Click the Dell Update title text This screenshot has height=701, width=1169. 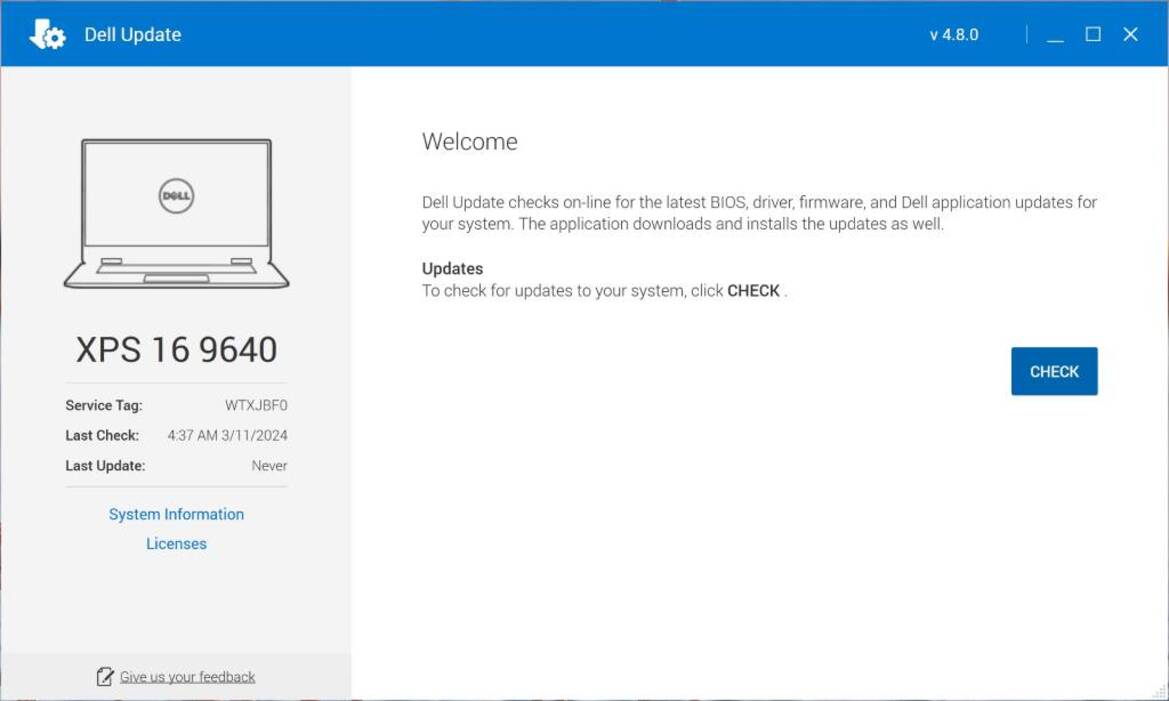[x=133, y=35]
